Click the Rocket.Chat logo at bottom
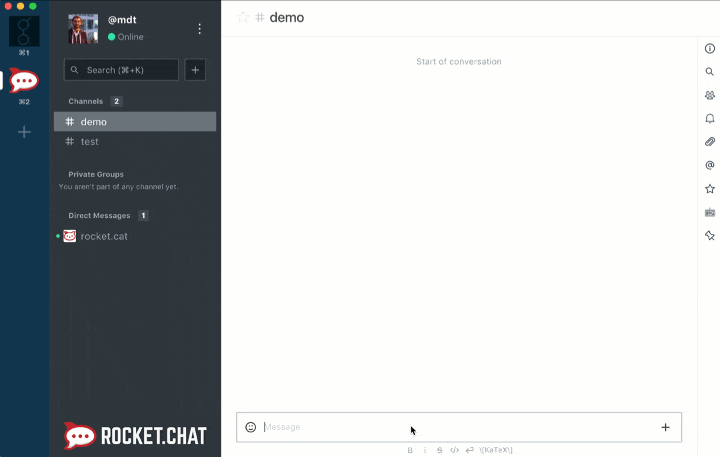This screenshot has height=457, width=720. point(135,435)
